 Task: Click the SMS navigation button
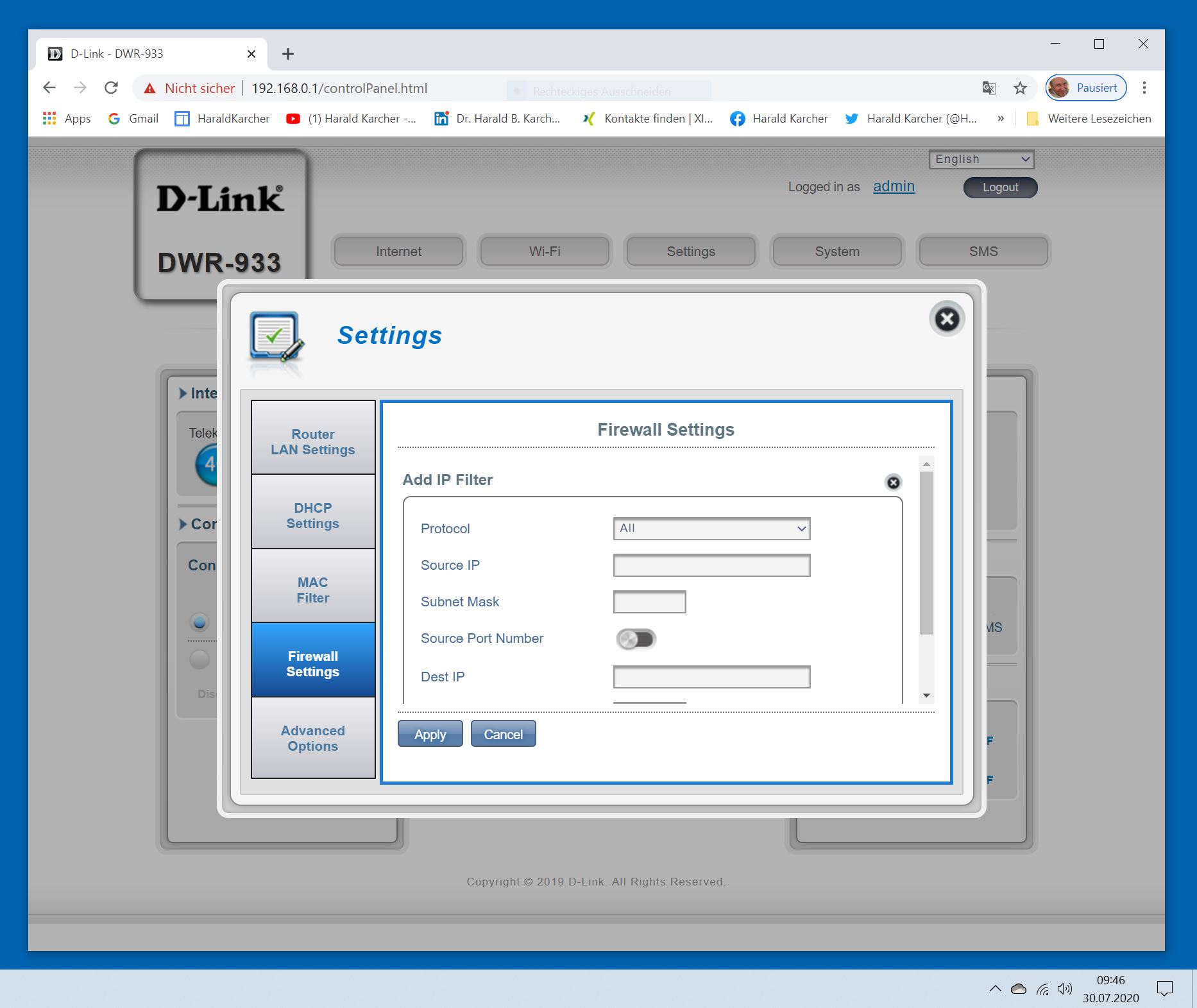983,251
